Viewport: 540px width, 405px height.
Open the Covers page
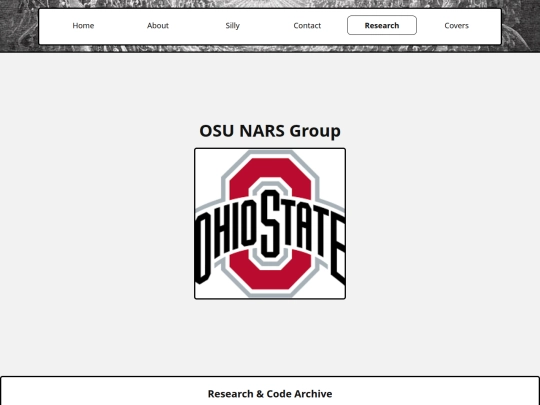point(457,25)
